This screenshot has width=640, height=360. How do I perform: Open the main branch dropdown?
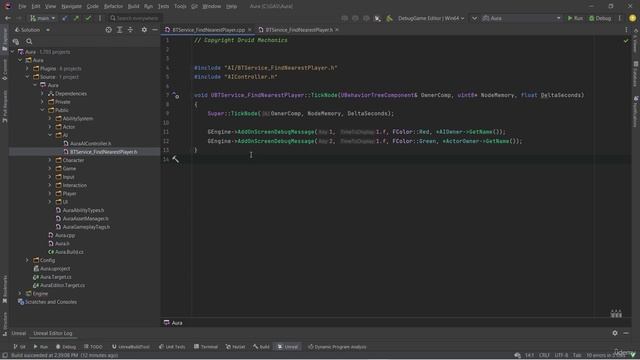[x=42, y=18]
